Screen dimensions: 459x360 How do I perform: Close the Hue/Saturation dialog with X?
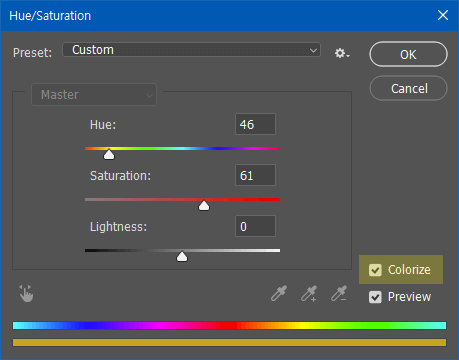pos(443,15)
